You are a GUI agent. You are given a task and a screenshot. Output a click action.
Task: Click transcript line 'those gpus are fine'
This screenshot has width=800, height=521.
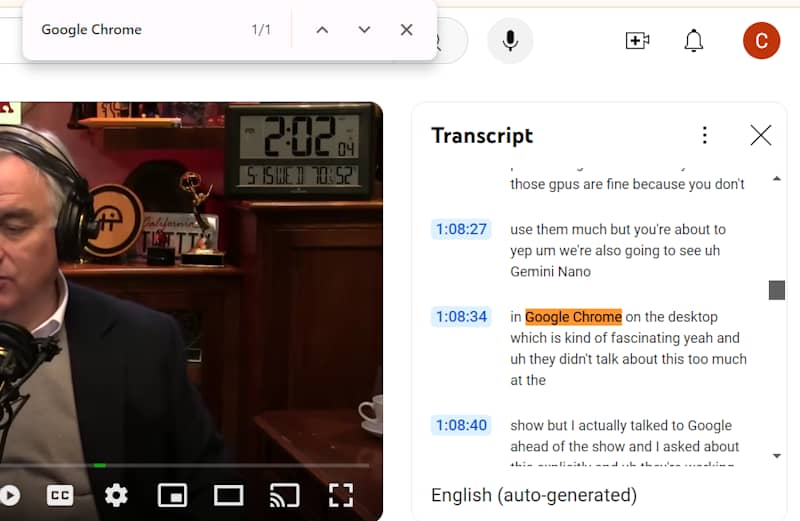[x=627, y=184]
